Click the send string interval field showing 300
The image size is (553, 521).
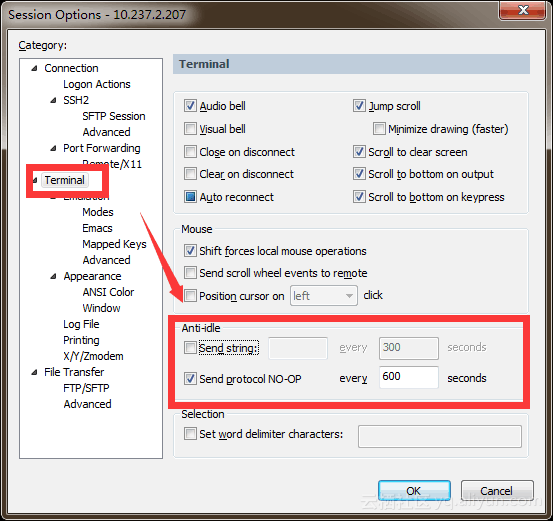409,348
